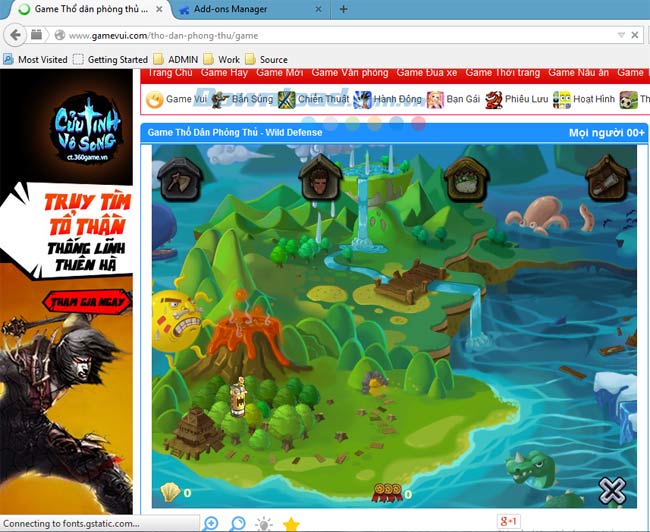Click the wooden temple on the island
Viewport: 650px width, 532px height.
coord(195,432)
